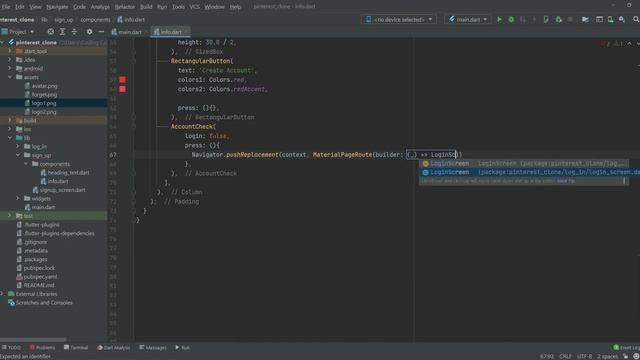Open the Navigate menu
Screen dimensions: 640x360
(57, 7)
